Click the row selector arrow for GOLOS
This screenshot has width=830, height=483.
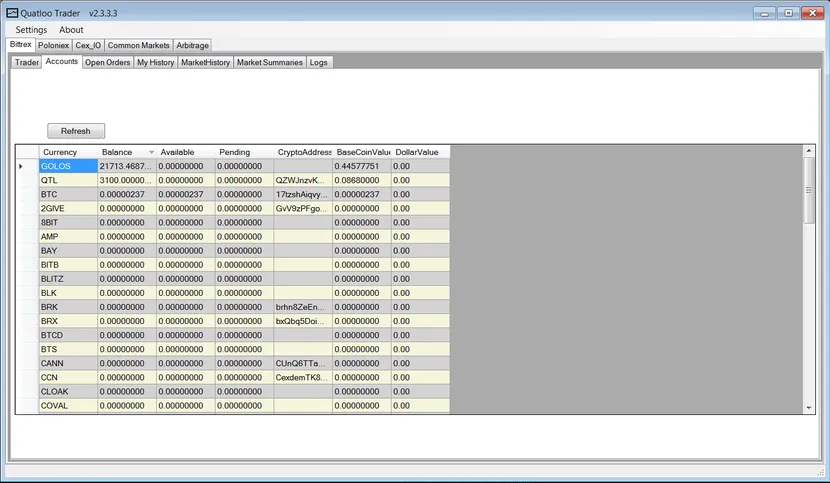tap(21, 166)
